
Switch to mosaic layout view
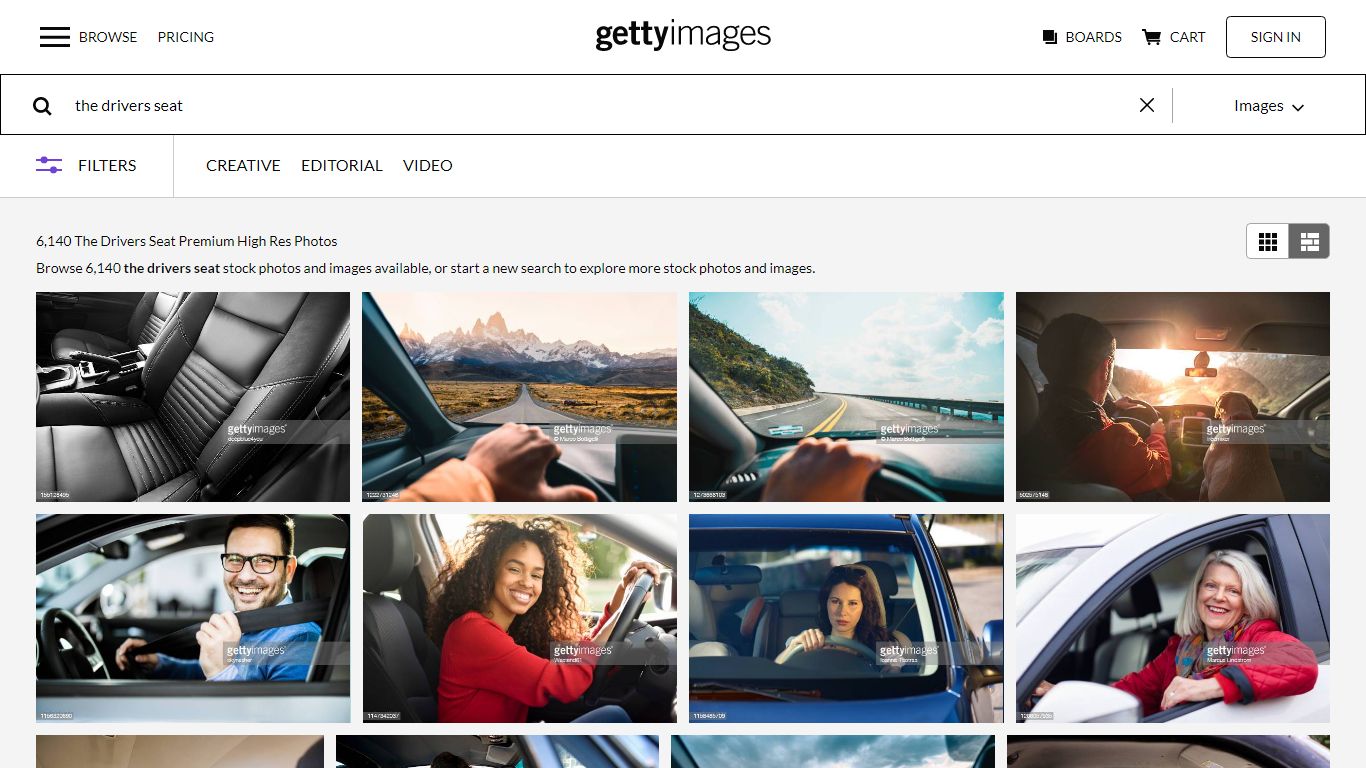1309,241
